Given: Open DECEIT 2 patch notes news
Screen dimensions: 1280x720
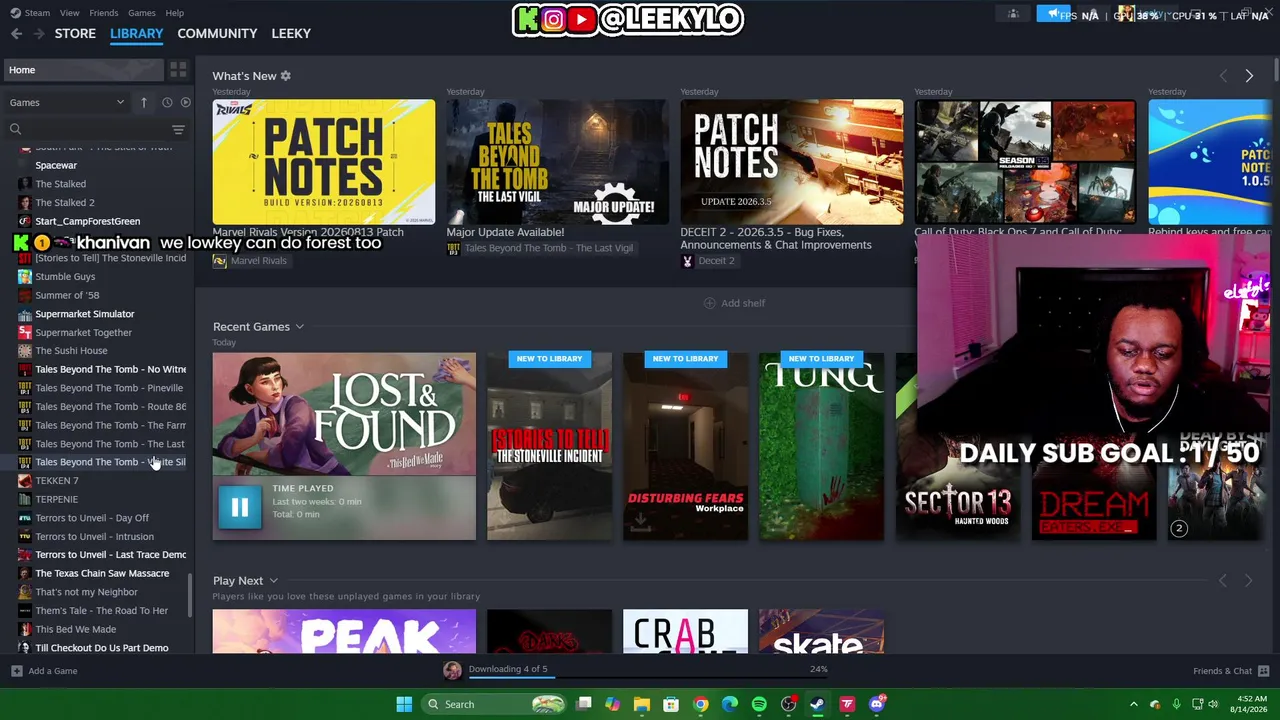Looking at the screenshot, I should tap(791, 162).
